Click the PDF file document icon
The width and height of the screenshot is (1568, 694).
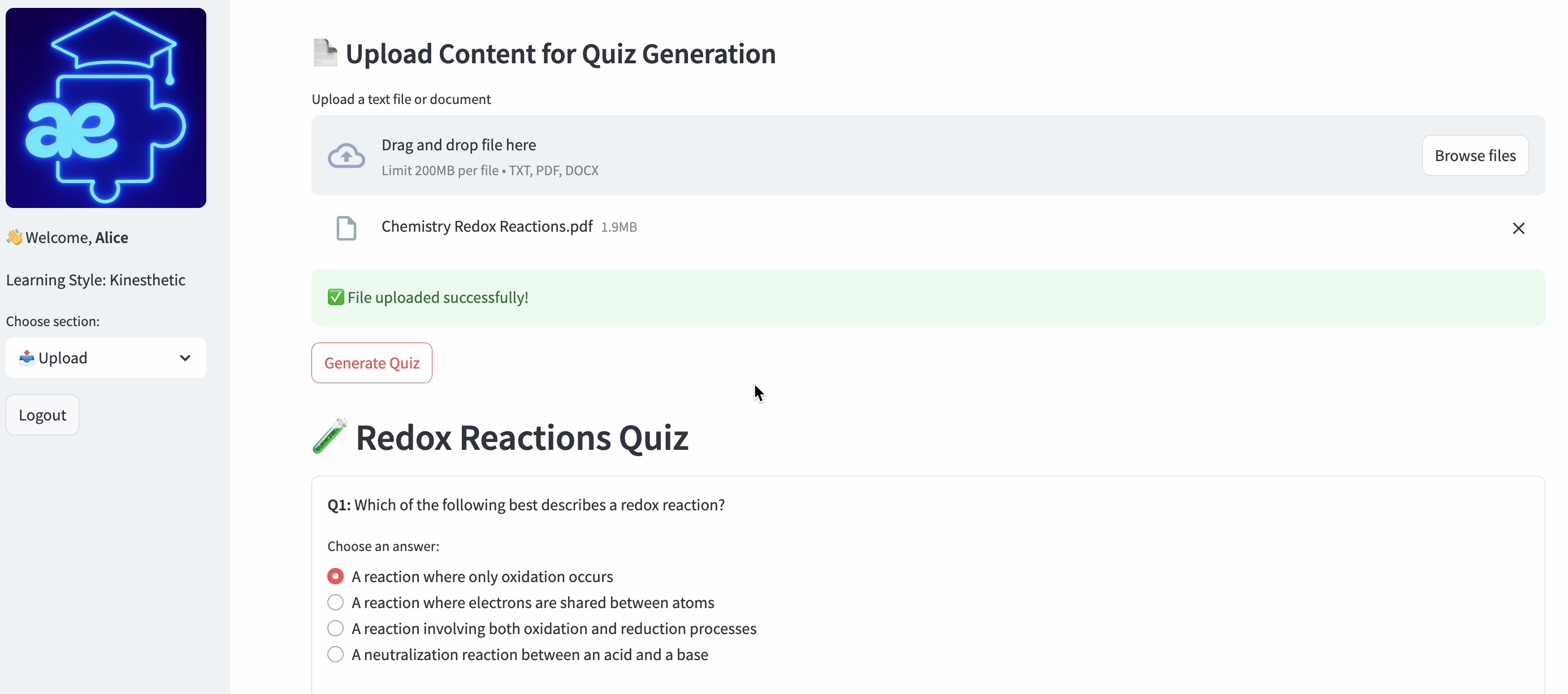[346, 228]
